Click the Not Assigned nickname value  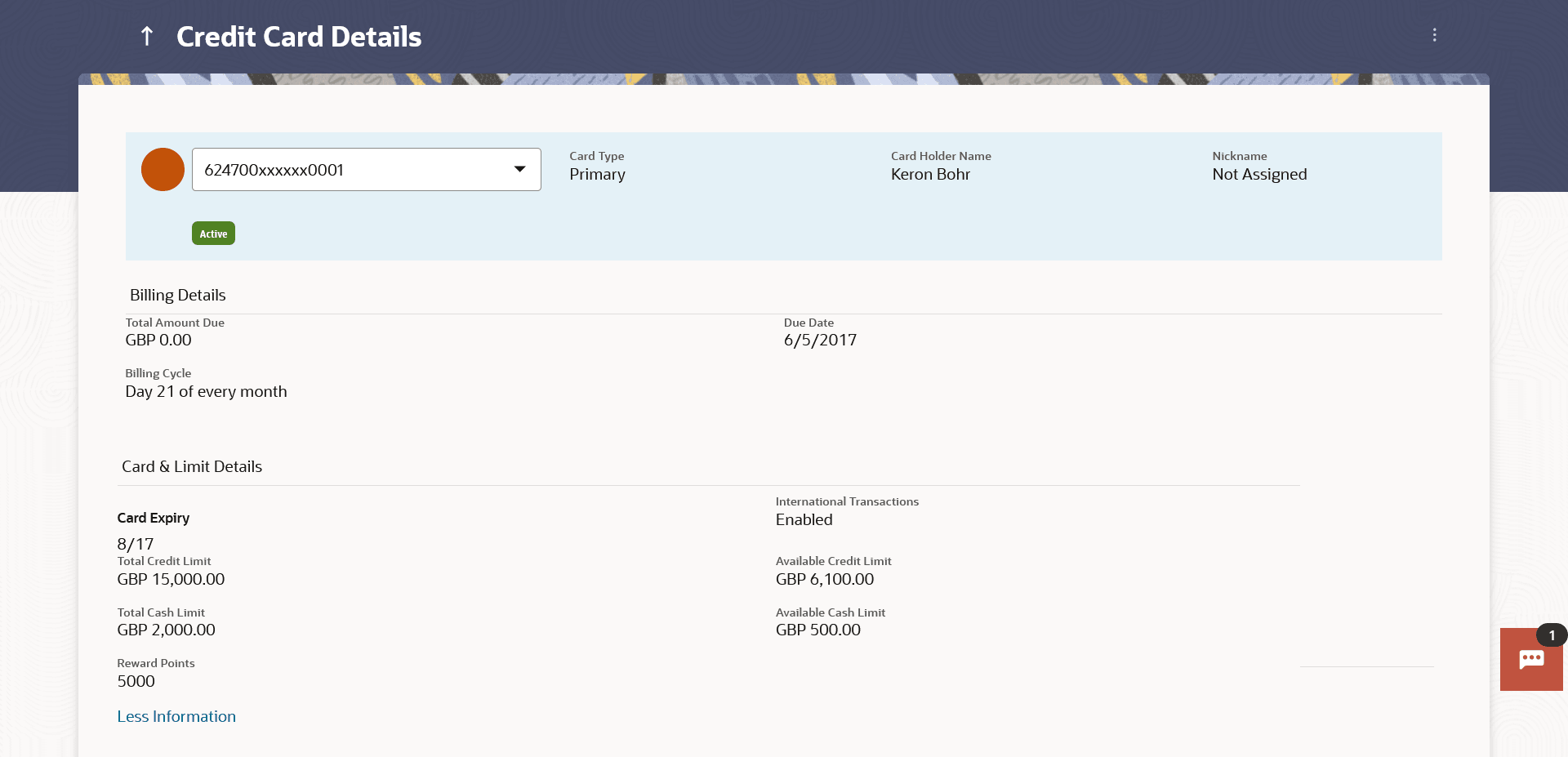tap(1259, 175)
